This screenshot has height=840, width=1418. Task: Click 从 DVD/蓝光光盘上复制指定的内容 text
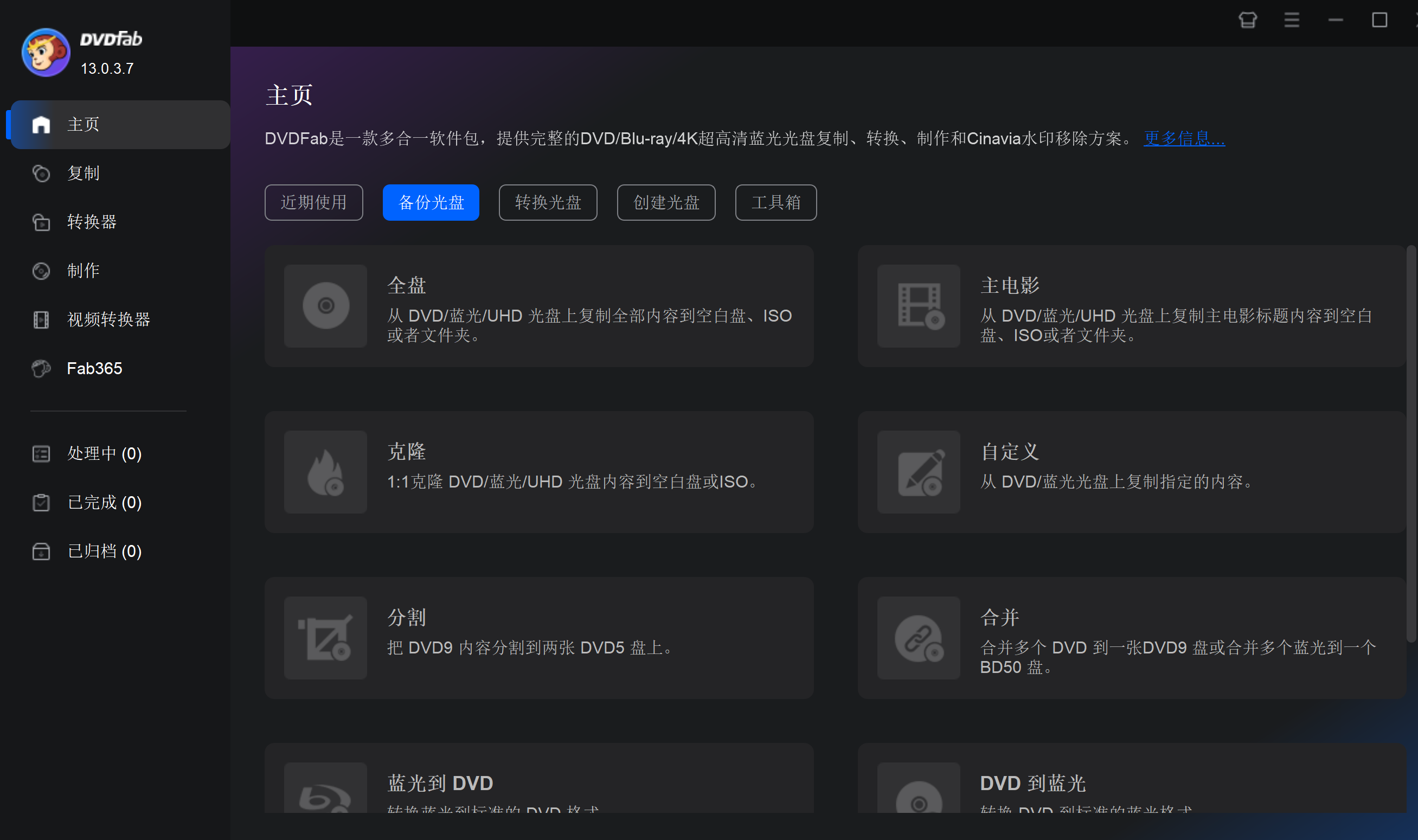1117,482
